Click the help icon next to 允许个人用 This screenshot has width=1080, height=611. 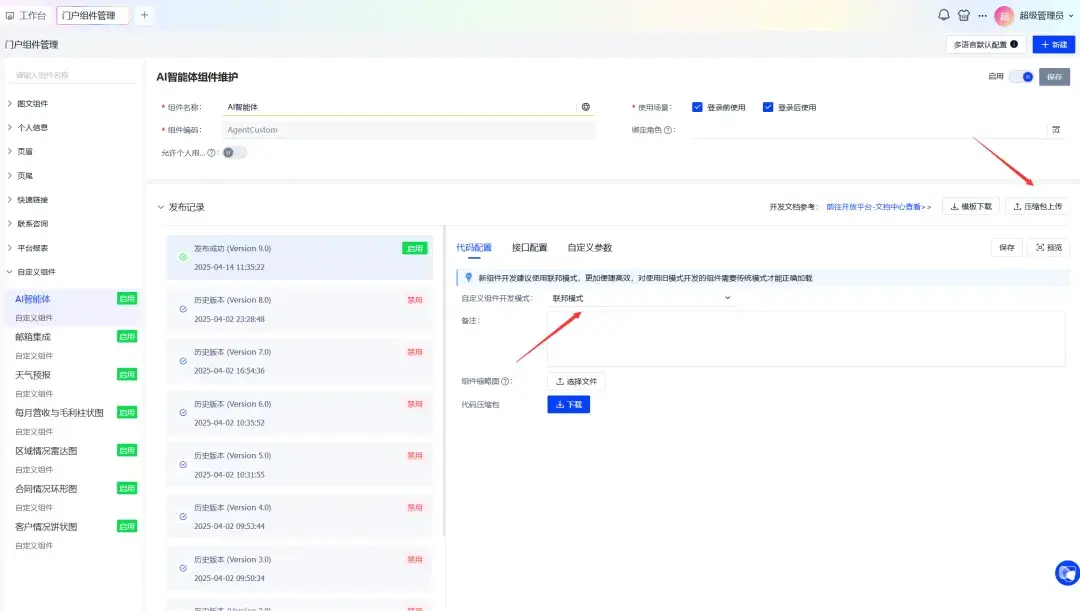pos(211,153)
